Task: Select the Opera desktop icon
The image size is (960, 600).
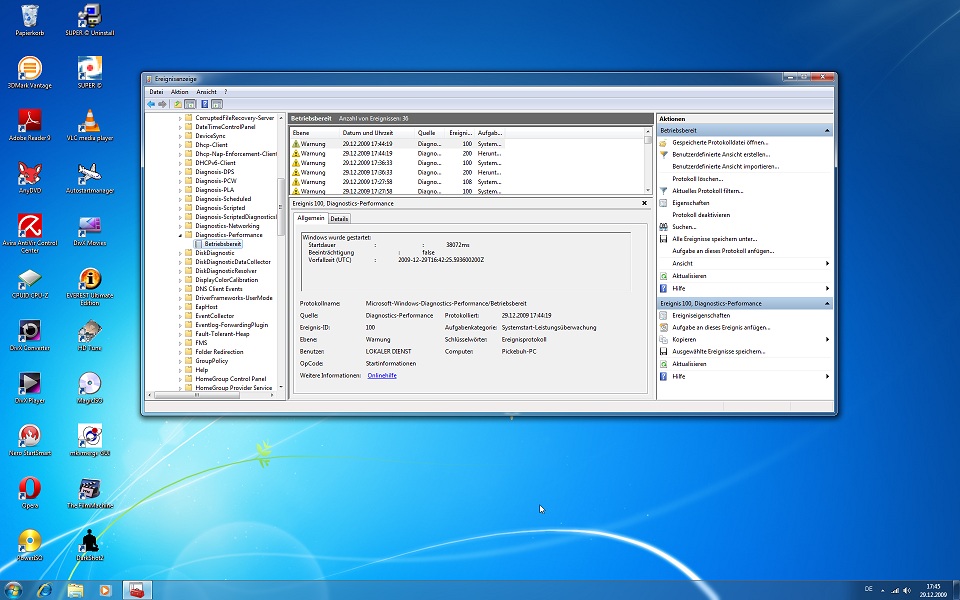Action: pos(30,489)
